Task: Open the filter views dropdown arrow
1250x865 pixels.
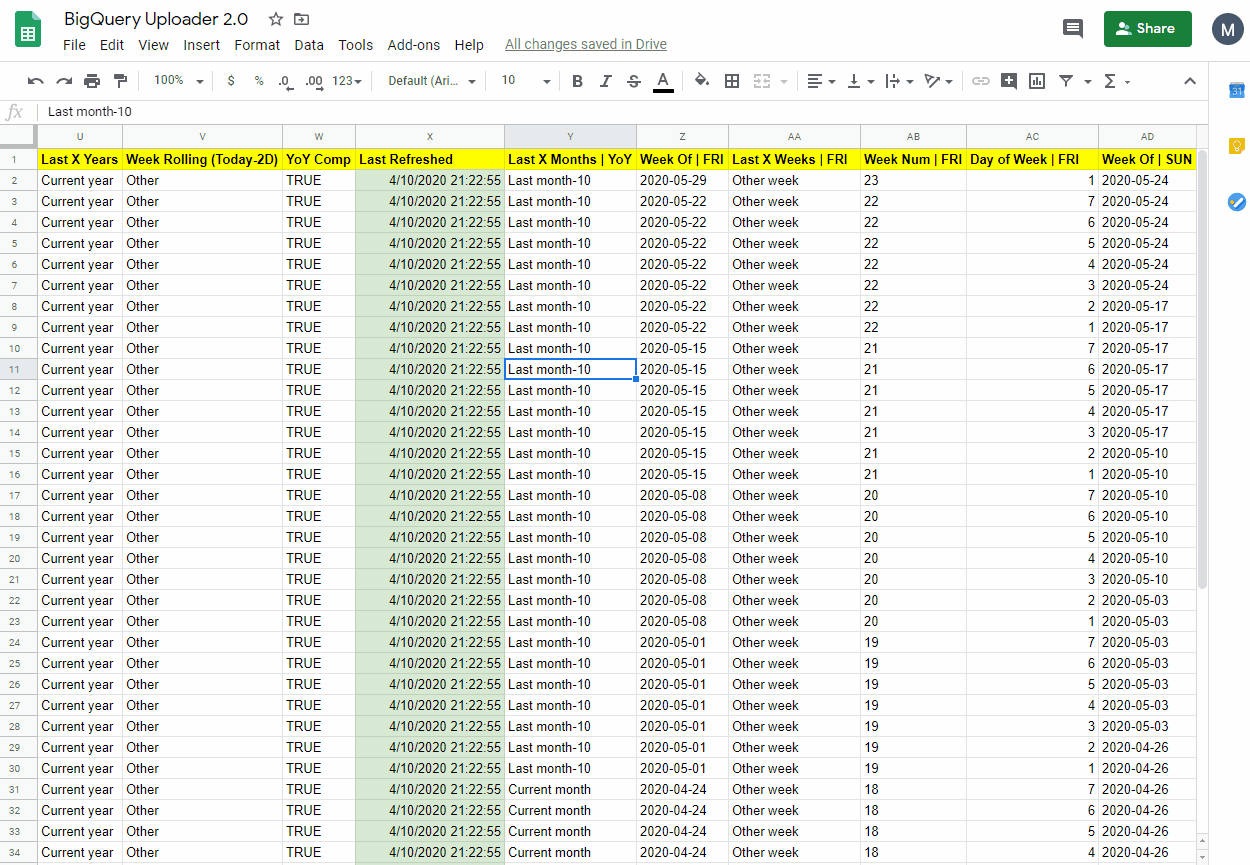Action: (x=1088, y=81)
